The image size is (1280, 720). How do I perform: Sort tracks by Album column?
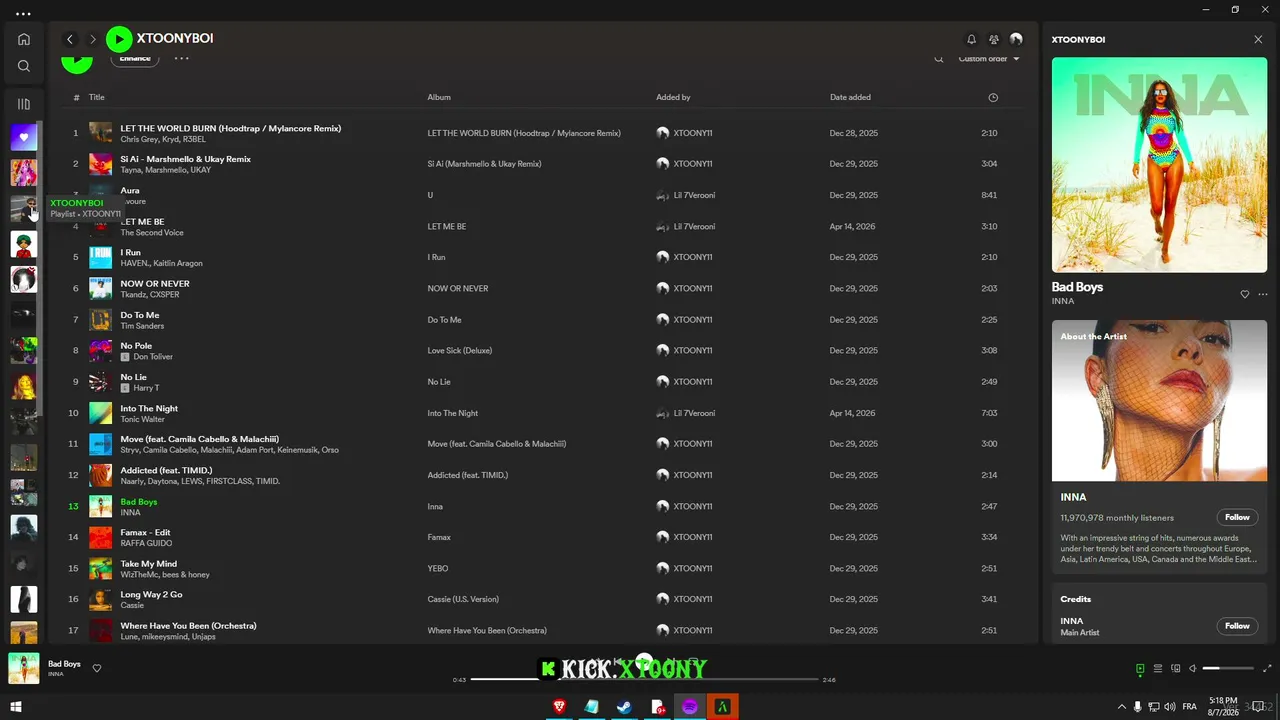click(x=439, y=97)
